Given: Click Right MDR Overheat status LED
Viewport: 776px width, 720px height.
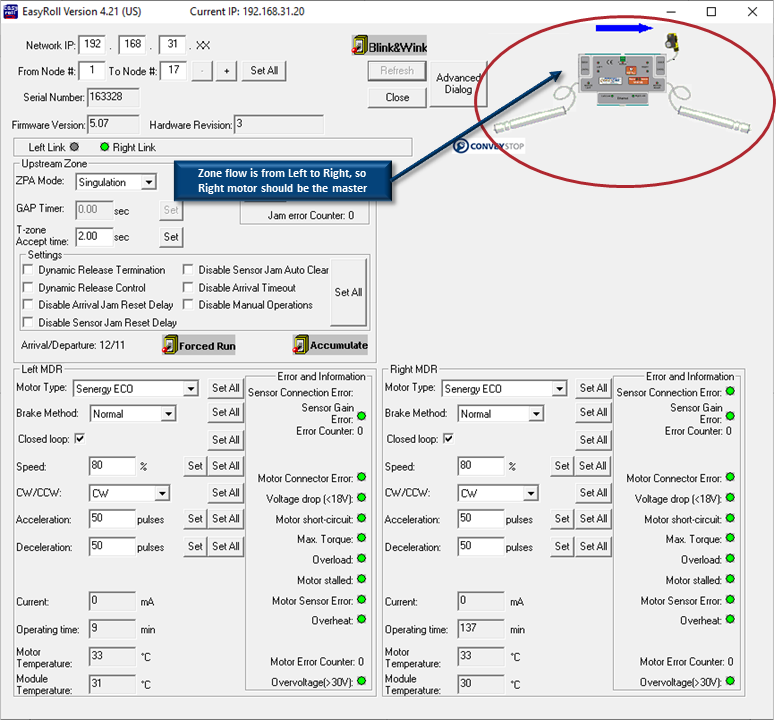Looking at the screenshot, I should [730, 619].
